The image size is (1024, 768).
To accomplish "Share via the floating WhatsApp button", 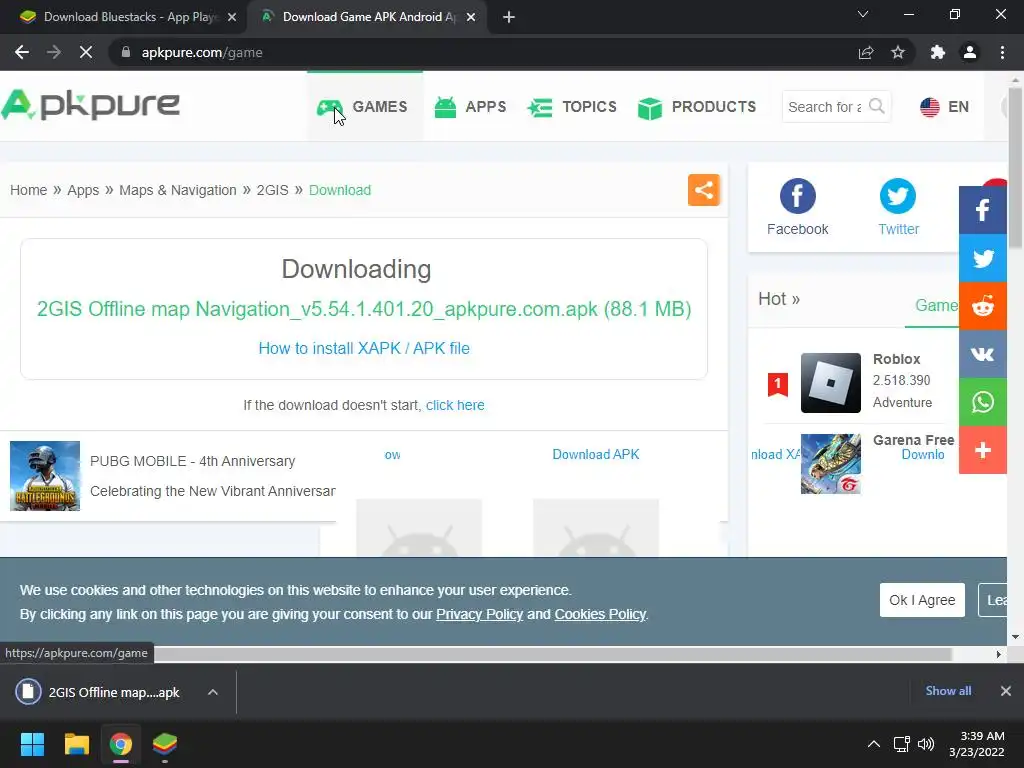I will [x=983, y=402].
